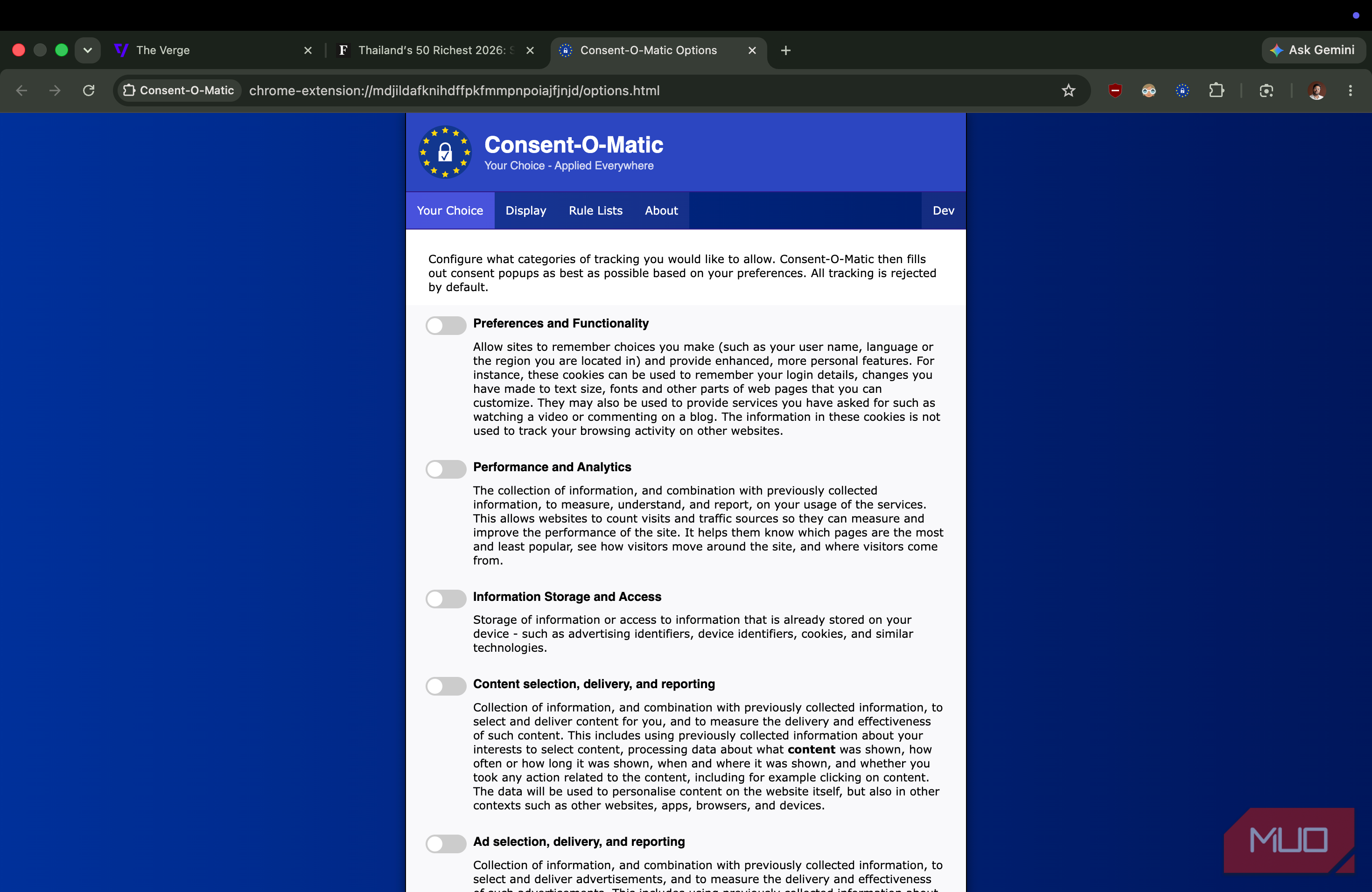Screen dimensions: 1372x892
Task: Select the Your Choice tab
Action: (450, 210)
